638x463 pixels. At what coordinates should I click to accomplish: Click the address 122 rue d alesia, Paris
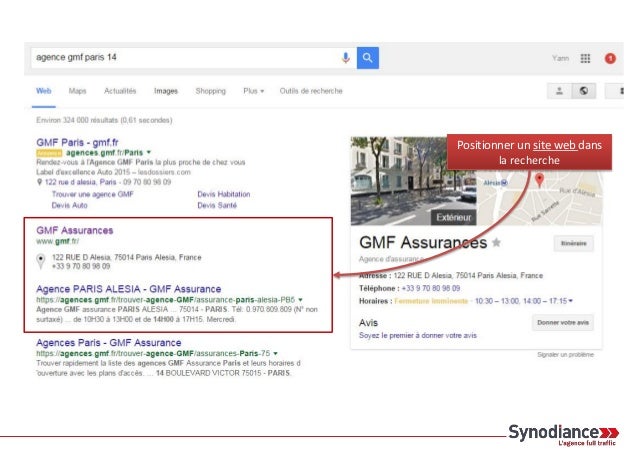tap(81, 182)
